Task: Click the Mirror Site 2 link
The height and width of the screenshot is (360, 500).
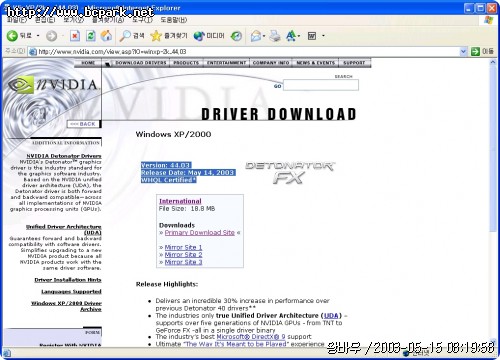Action: [183, 255]
